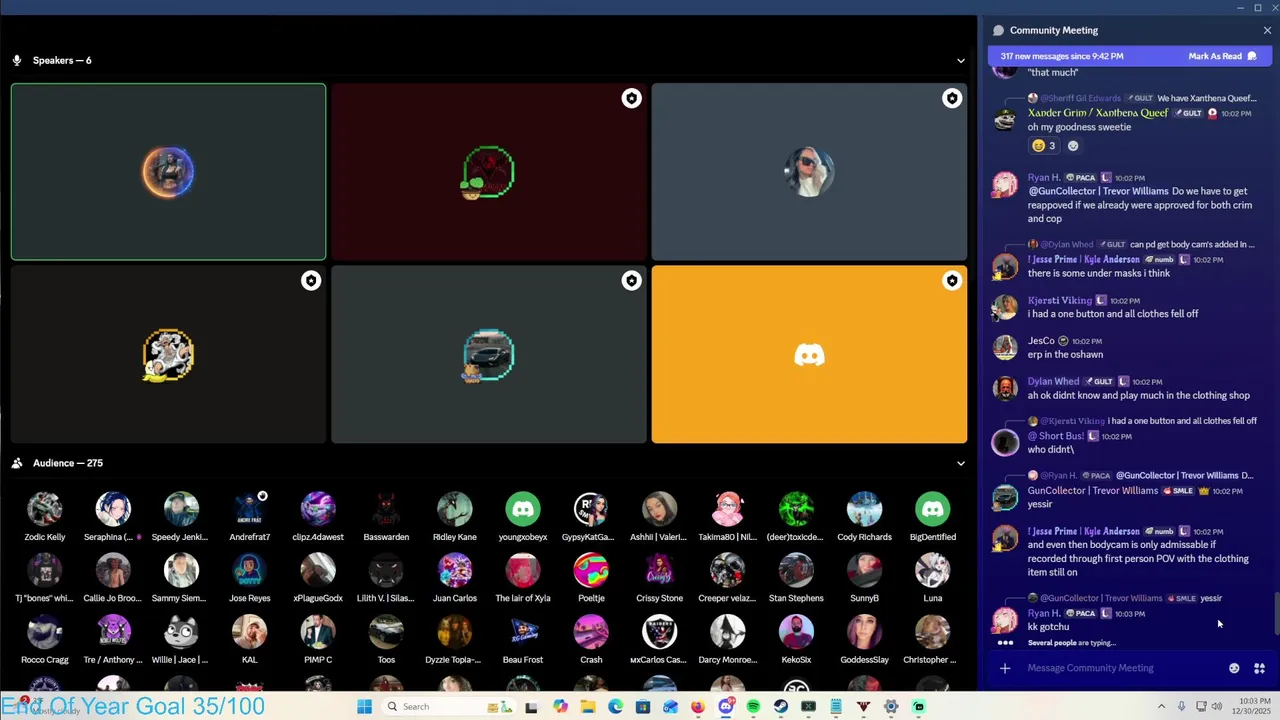This screenshot has width=1280, height=720.
Task: Open the apps launcher icon in message box
Action: pyautogui.click(x=1260, y=668)
